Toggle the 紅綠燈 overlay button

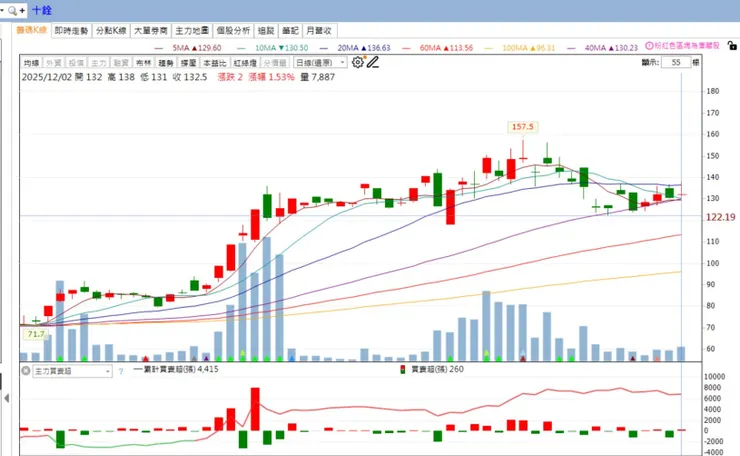(x=245, y=63)
